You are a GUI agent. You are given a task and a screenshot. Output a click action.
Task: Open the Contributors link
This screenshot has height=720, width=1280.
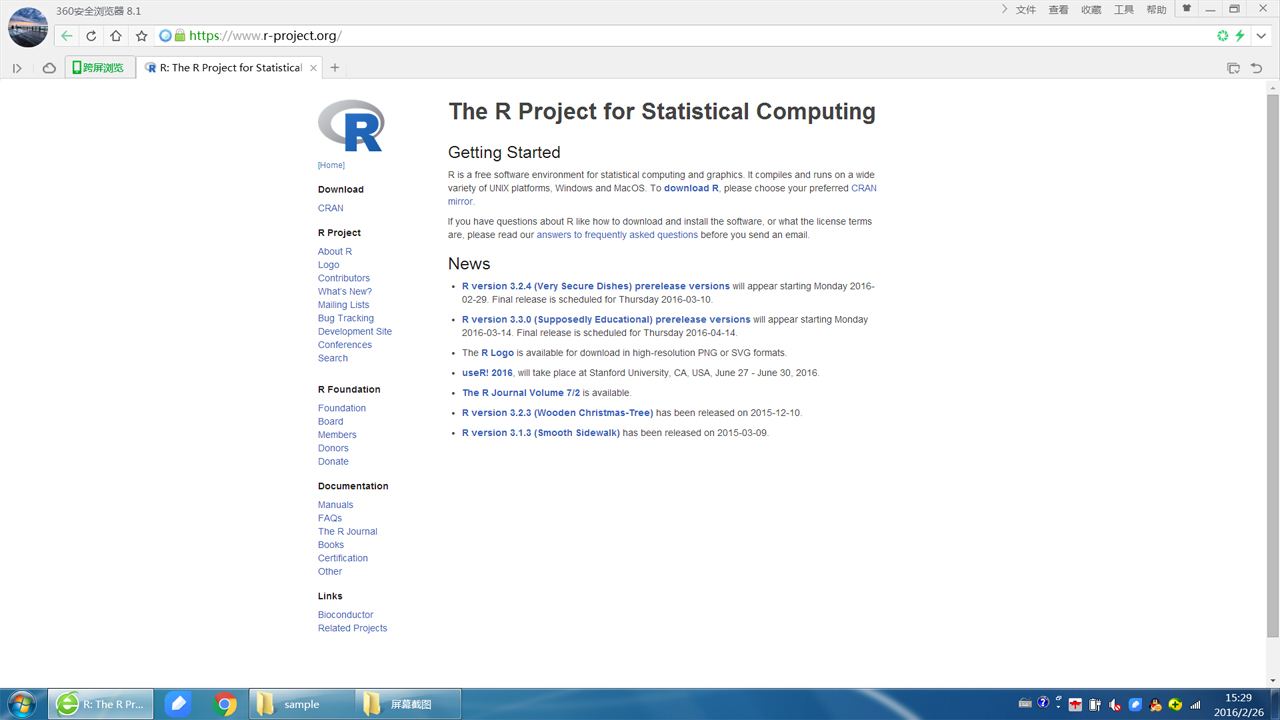click(344, 278)
